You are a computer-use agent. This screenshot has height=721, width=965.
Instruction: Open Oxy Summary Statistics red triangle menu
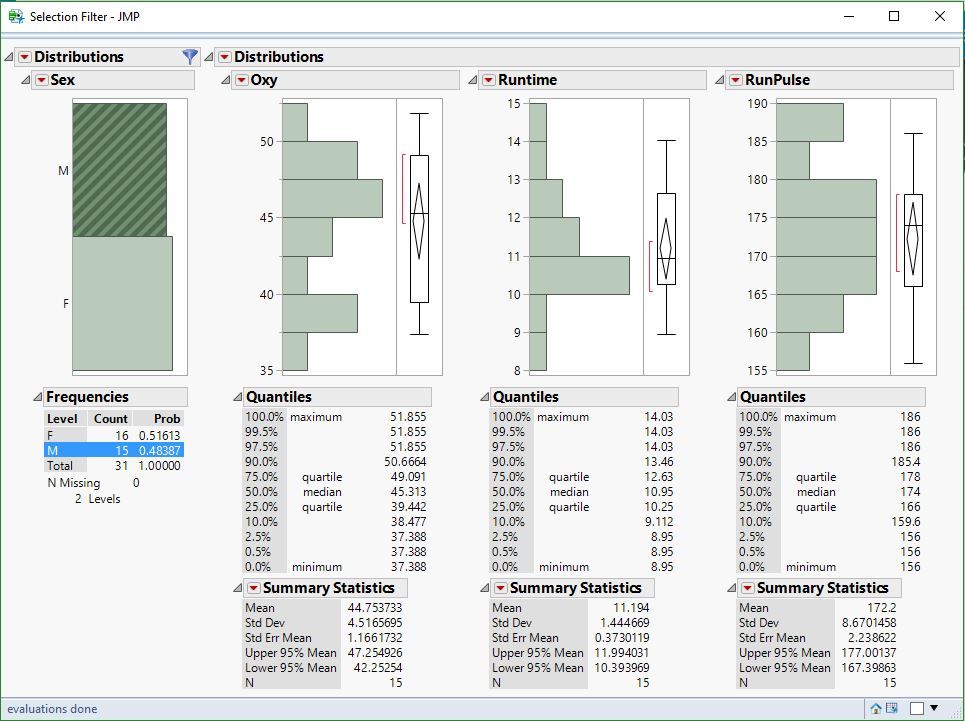(254, 588)
